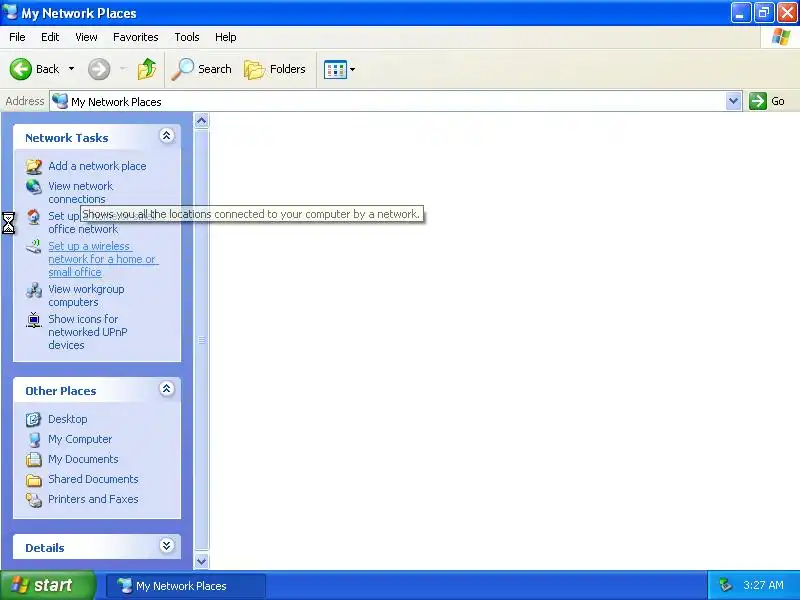Click the sidebar scrollbar thumb
Viewport: 800px width, 600px height.
click(x=202, y=341)
